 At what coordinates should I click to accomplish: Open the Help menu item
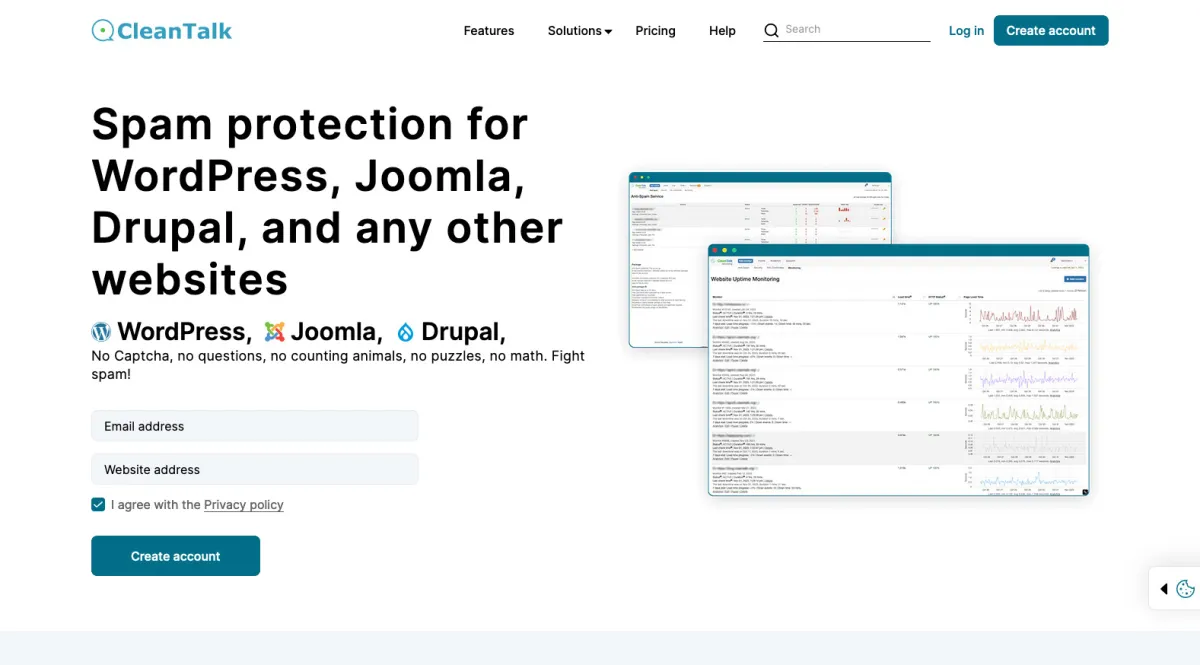[x=722, y=31]
